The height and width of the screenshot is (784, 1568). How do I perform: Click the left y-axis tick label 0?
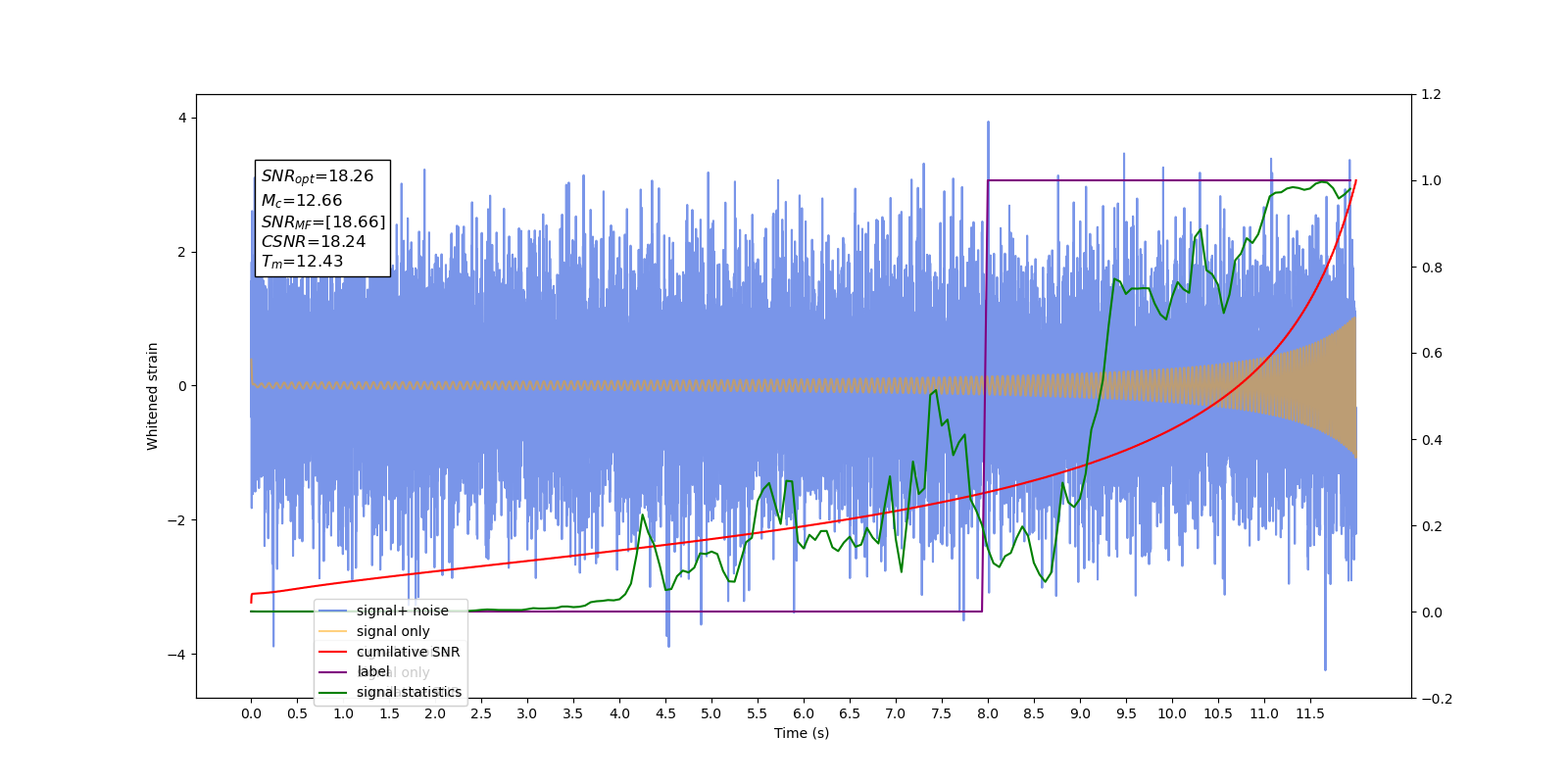(x=181, y=386)
